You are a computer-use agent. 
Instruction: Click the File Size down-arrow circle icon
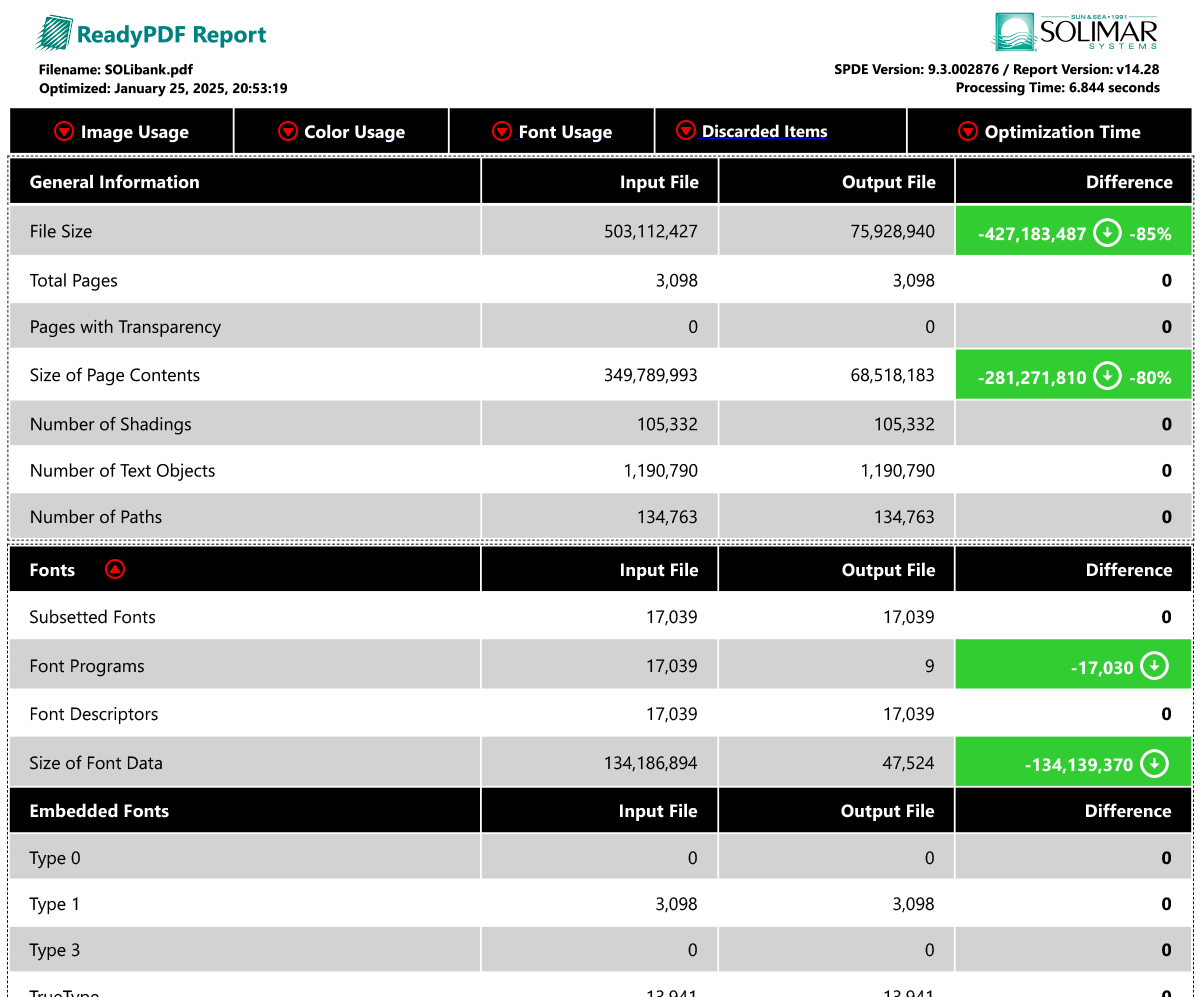point(1107,233)
